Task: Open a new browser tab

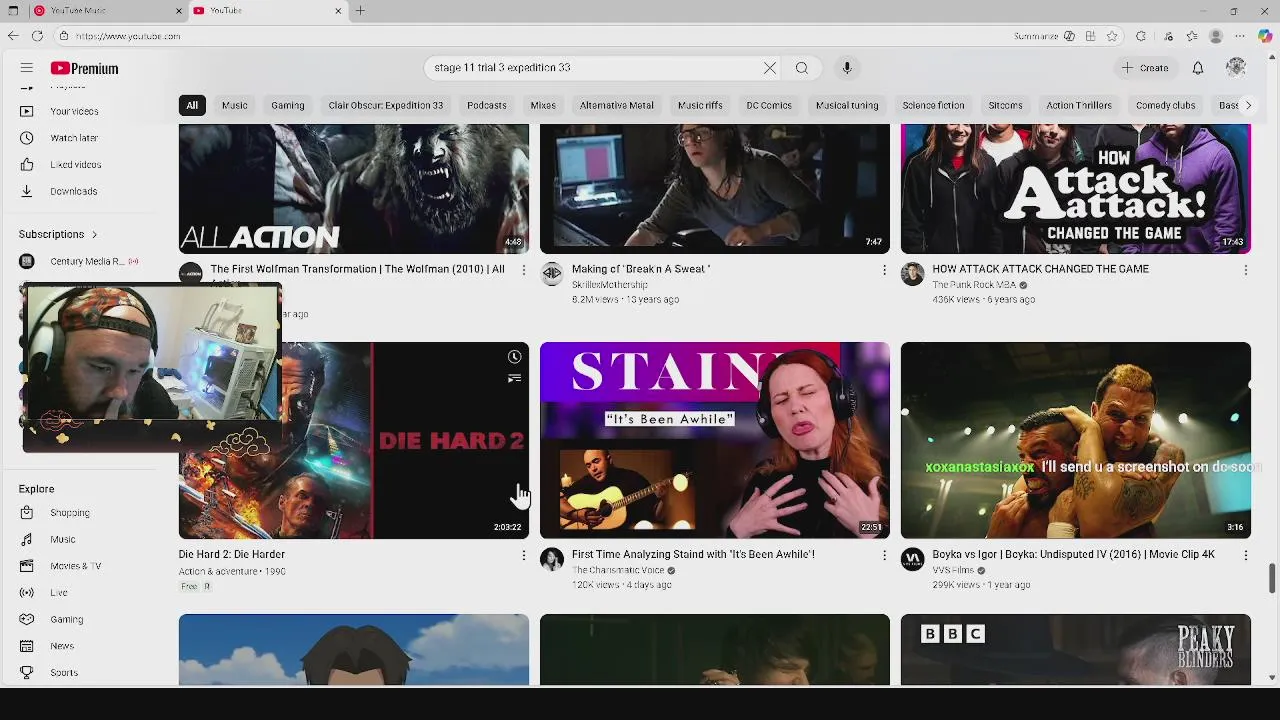Action: 360,11
